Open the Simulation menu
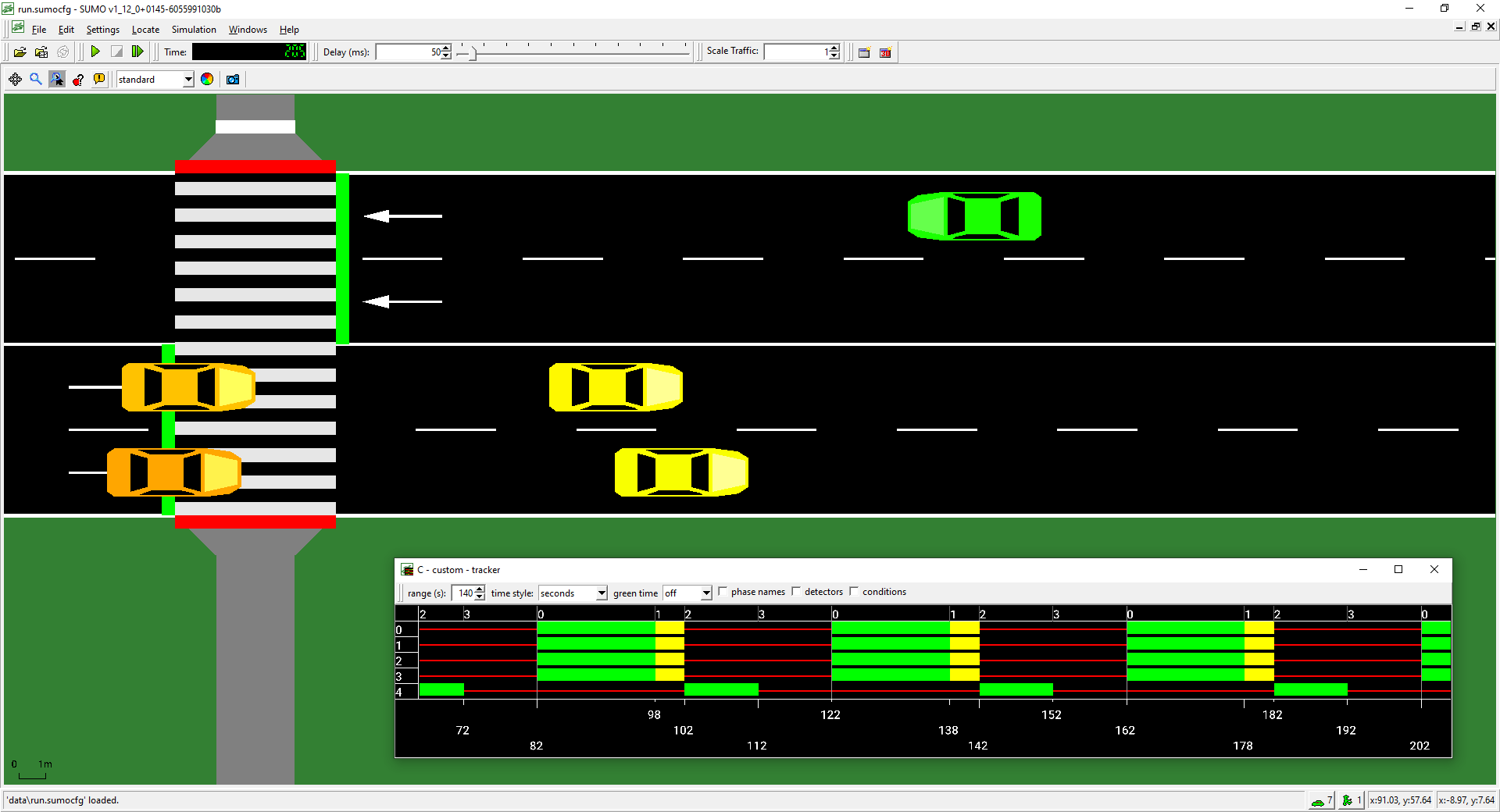1500x812 pixels. (193, 29)
